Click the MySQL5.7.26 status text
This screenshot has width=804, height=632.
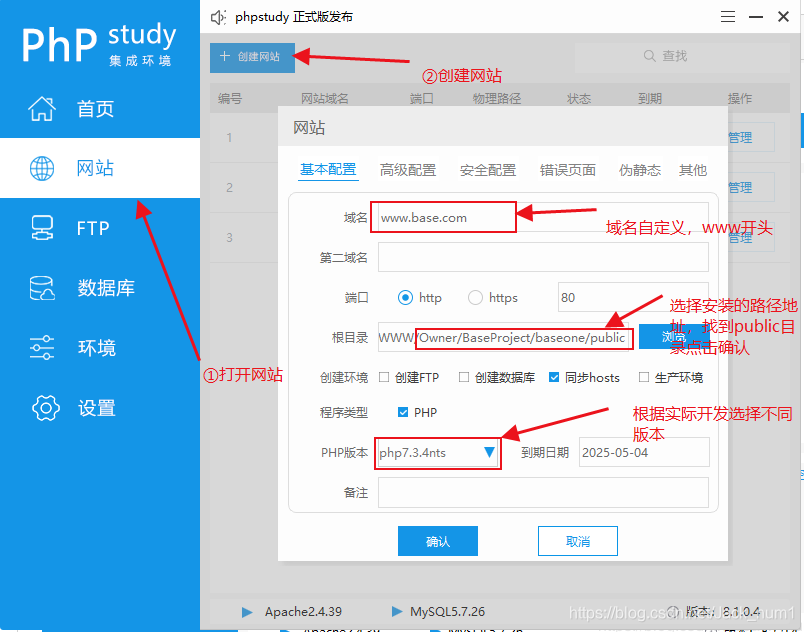coord(447,611)
